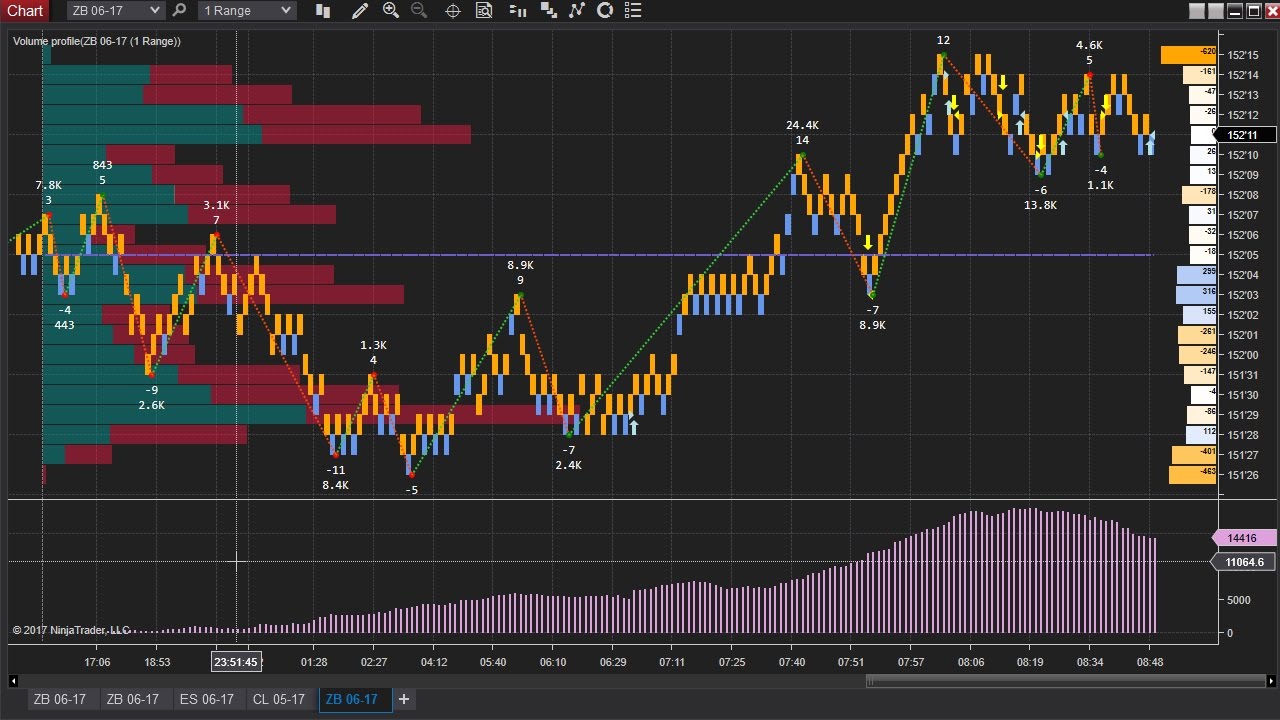This screenshot has height=720, width=1280.
Task: Expand the 1 Range interval dropdown
Action: pos(247,10)
